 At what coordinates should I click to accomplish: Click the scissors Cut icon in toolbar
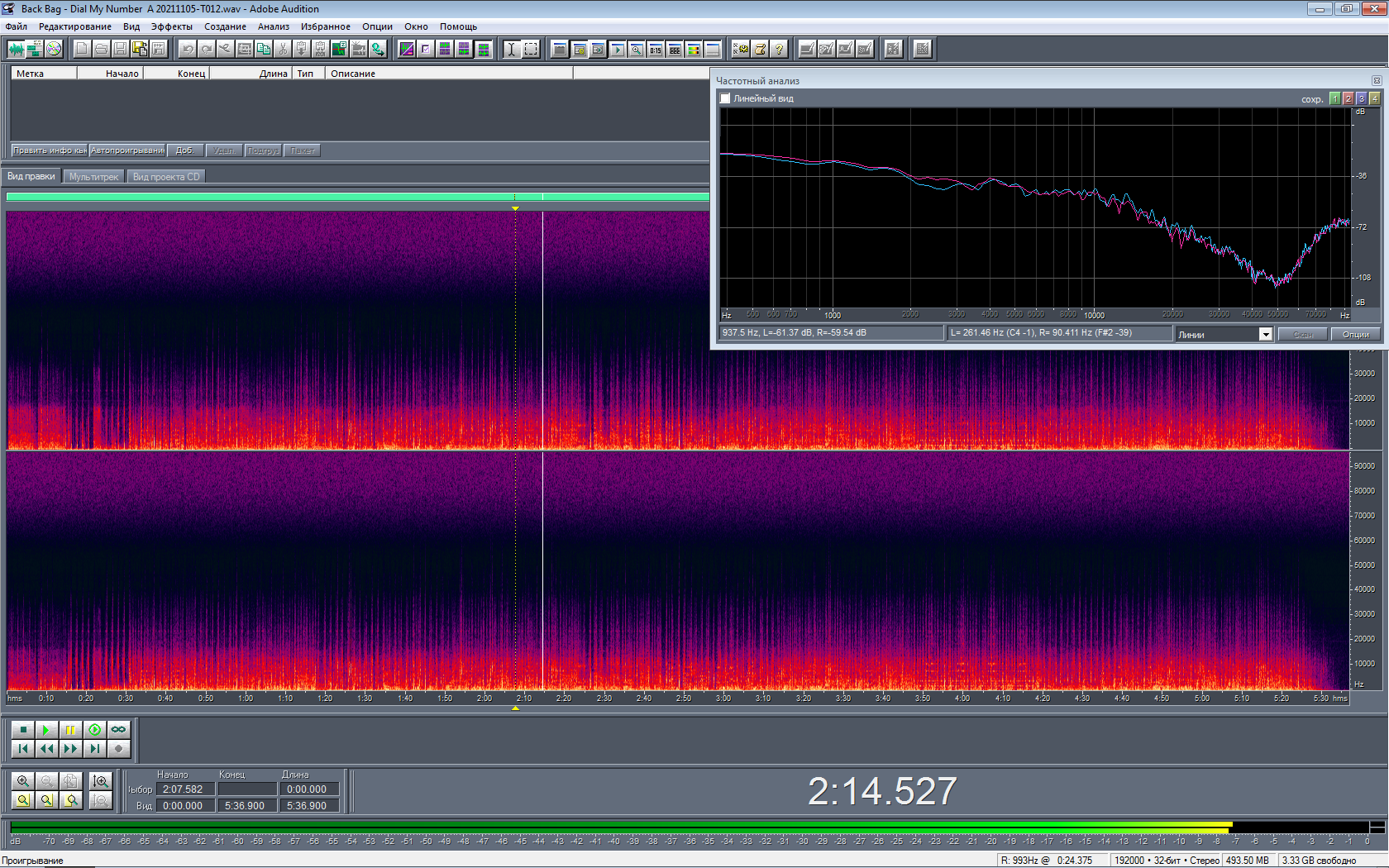(x=283, y=49)
